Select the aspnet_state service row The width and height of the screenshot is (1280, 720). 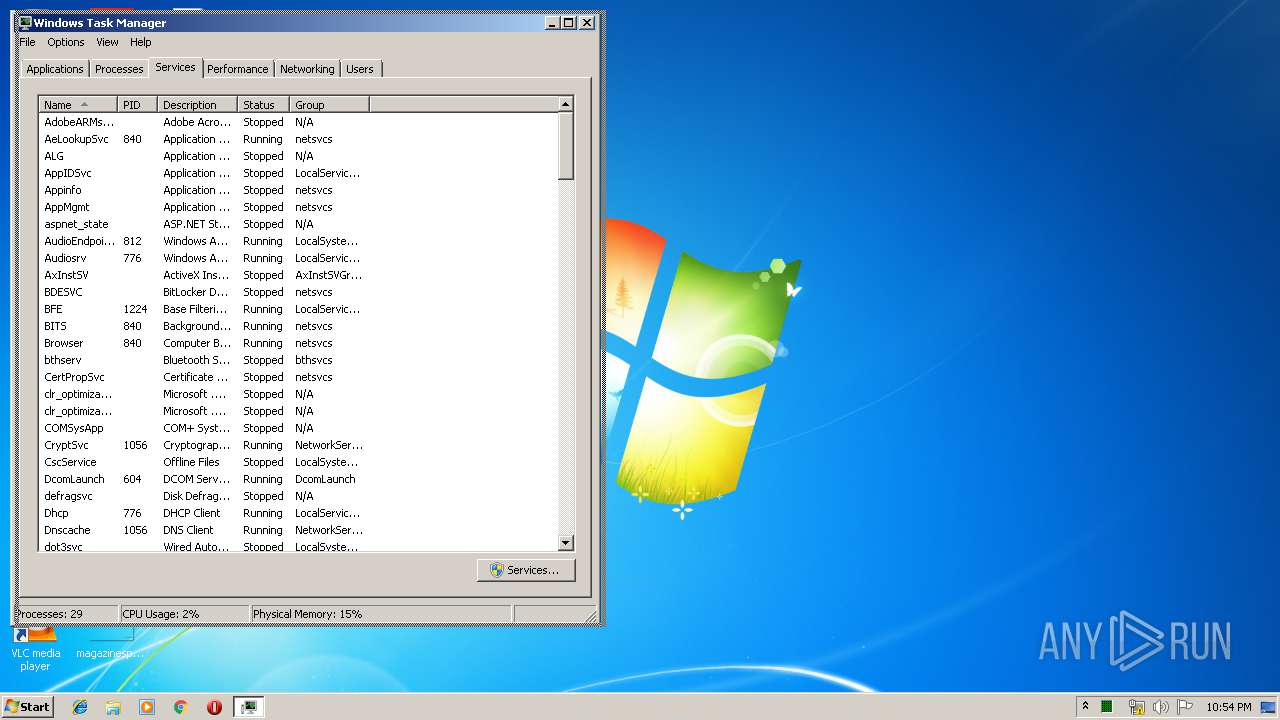click(x=298, y=224)
